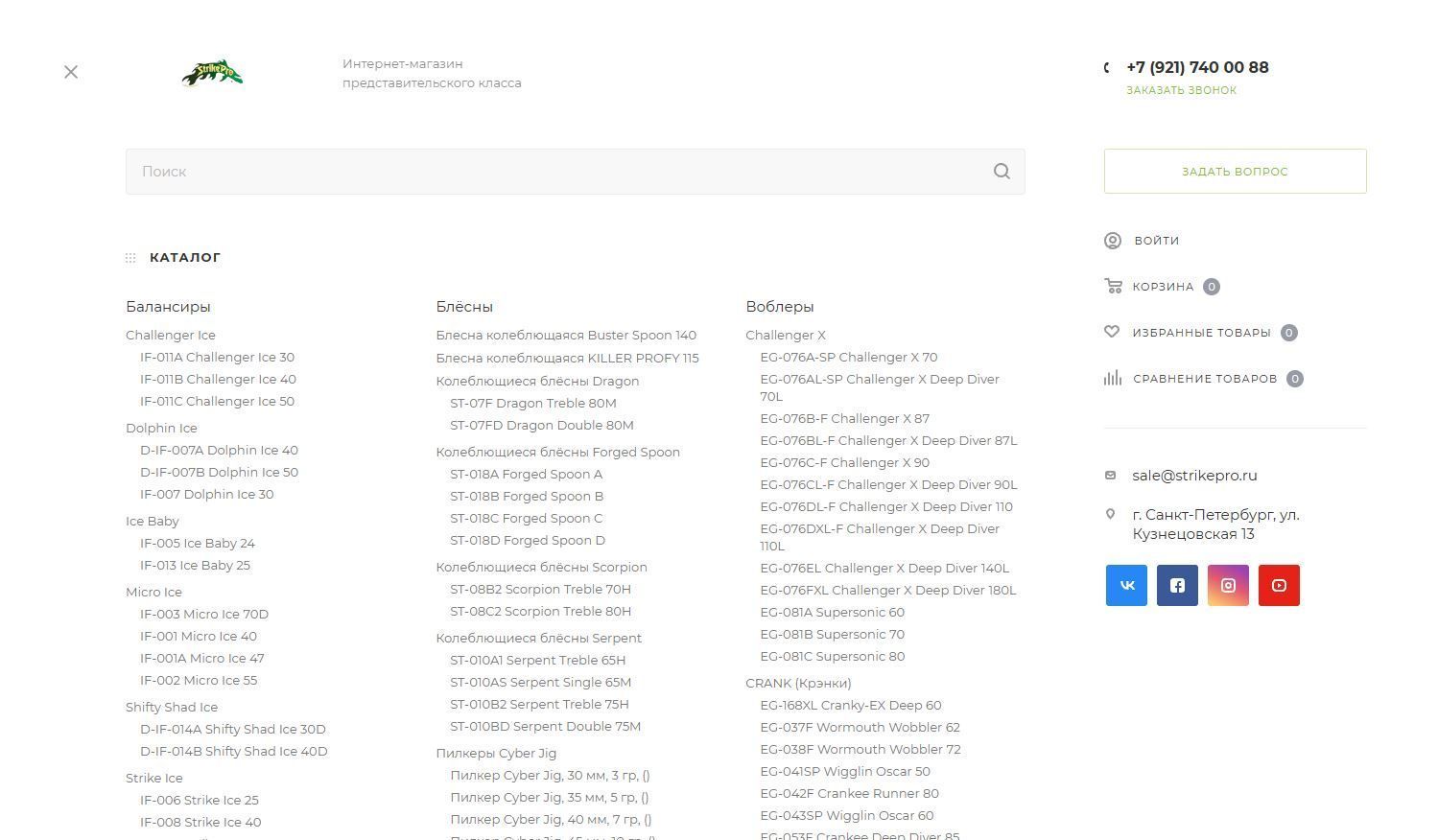Click the ЗАДАТЬ ВОПРОС button
Image resolution: width=1438 pixels, height=840 pixels.
1236,171
